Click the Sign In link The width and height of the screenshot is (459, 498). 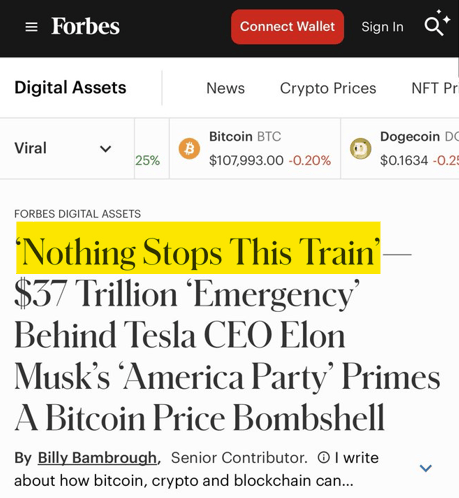click(382, 27)
